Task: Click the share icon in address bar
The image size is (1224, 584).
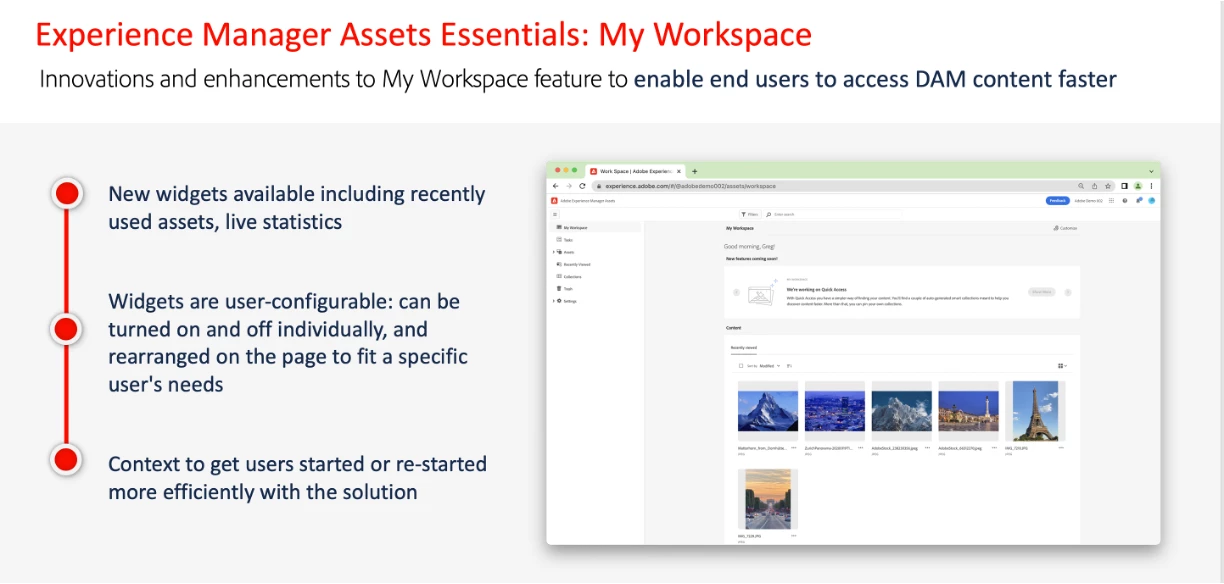Action: click(x=1094, y=186)
